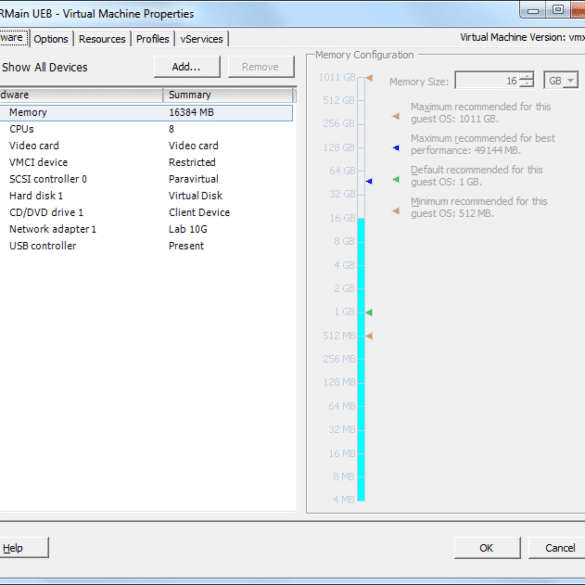585x585 pixels.
Task: Select CD/DVD drive 1 row
Action: point(146,212)
